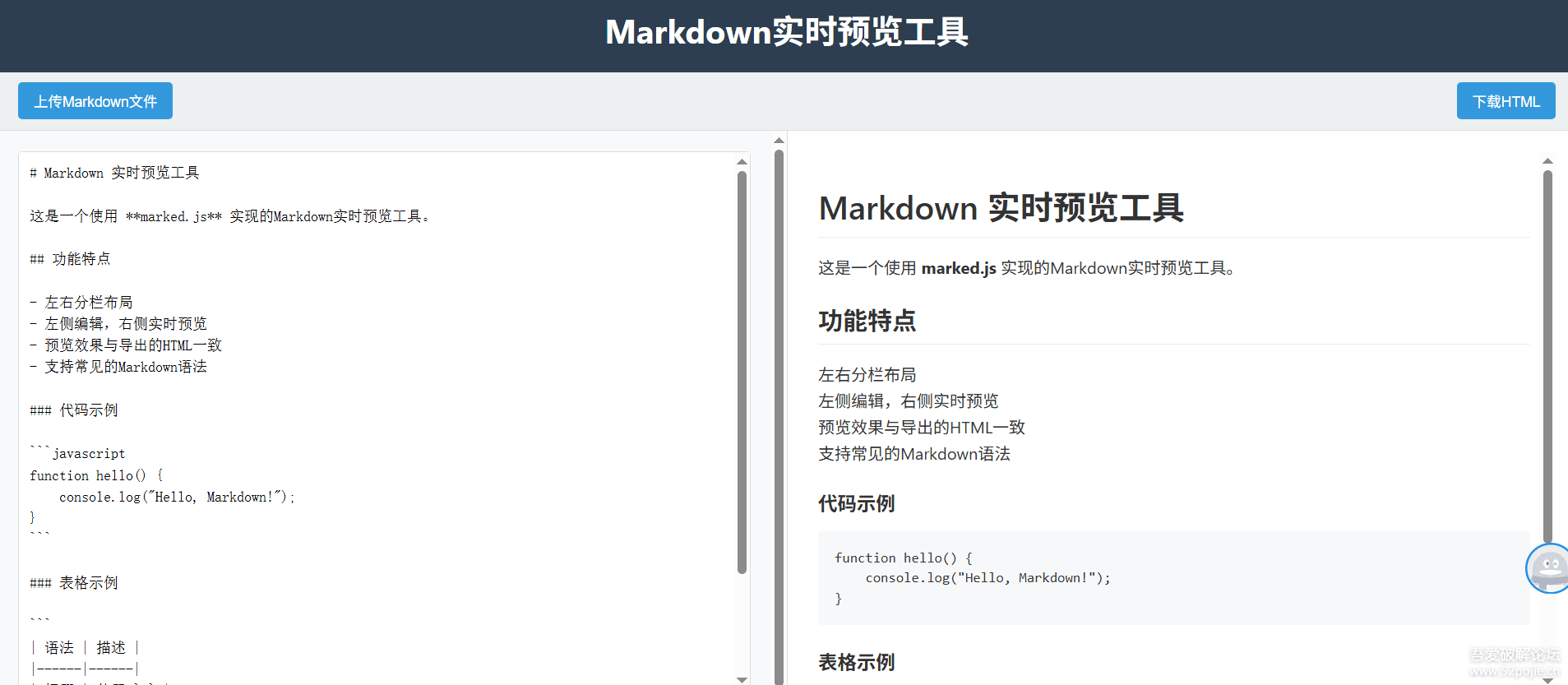Click the preview heading '表格示例'
The image size is (1568, 685).
pos(856,663)
